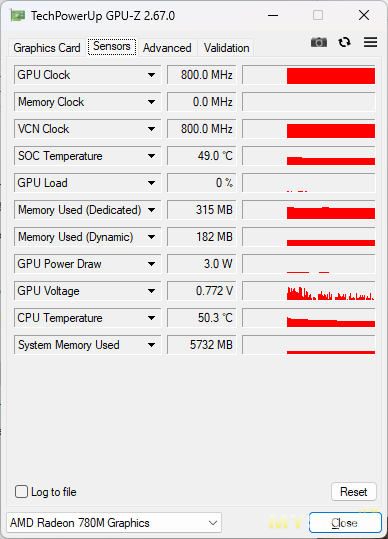The width and height of the screenshot is (388, 539).
Task: Open the AMD Radeon 780M Graphics selector
Action: point(114,523)
